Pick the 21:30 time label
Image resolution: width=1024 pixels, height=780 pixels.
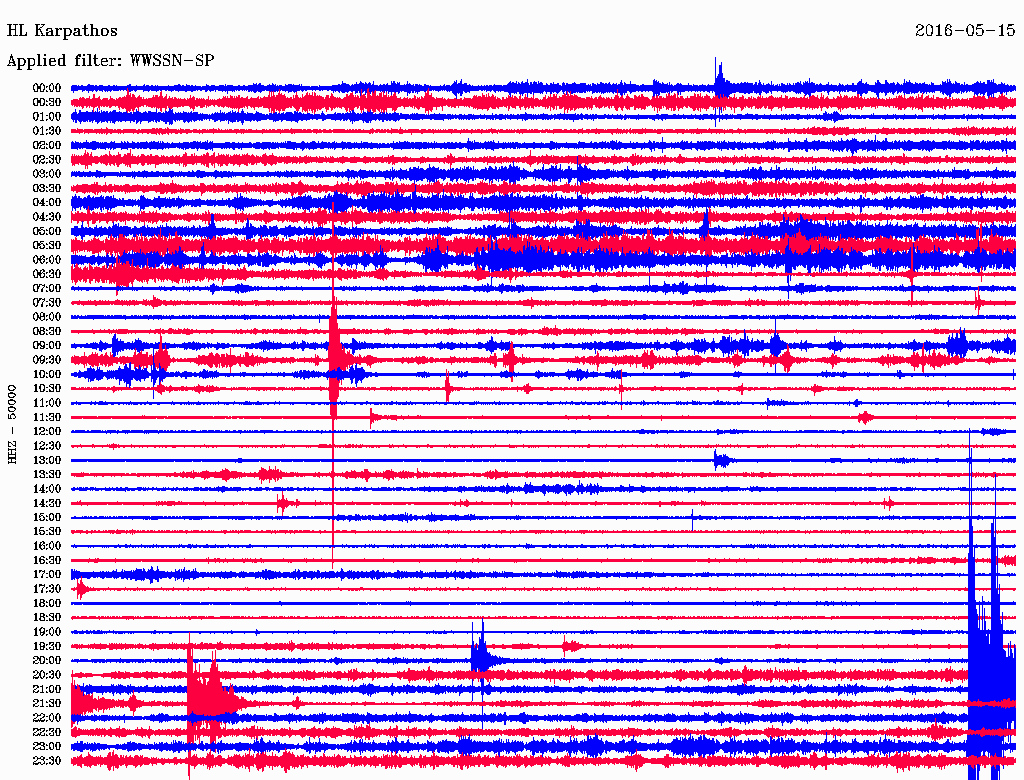pos(47,704)
